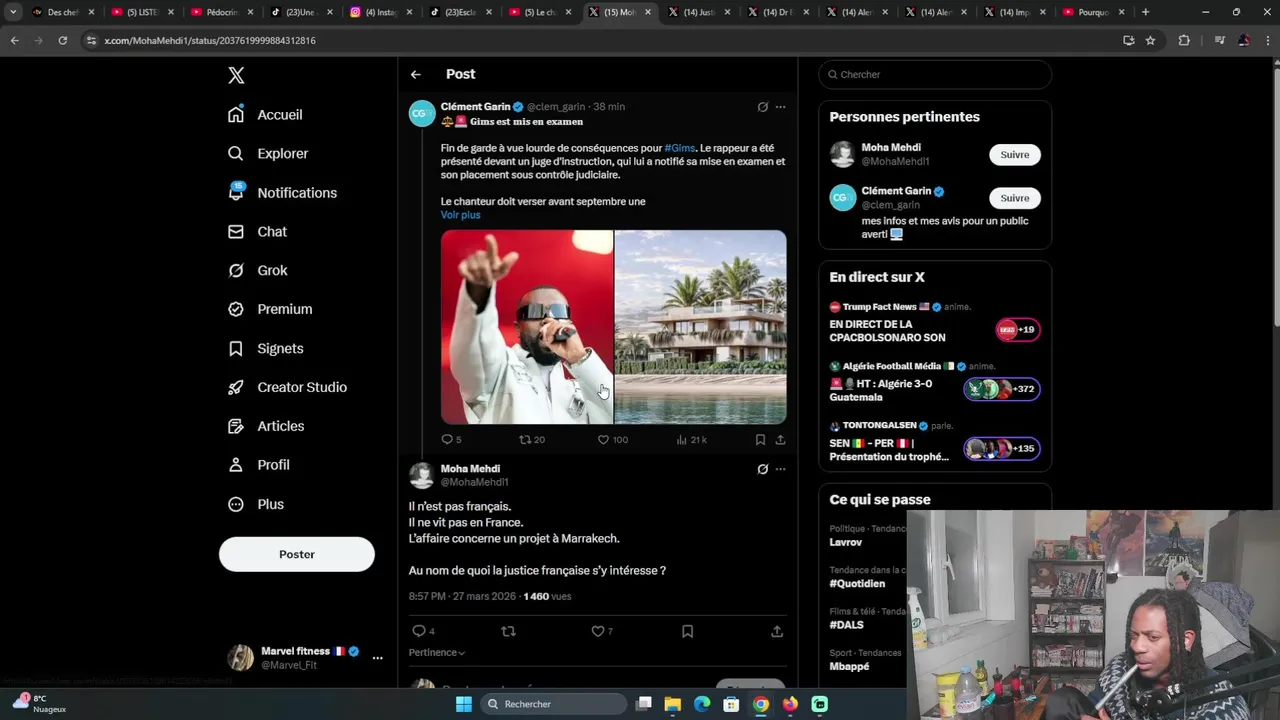Open Microsoft Edge from taskbar
This screenshot has height=720, width=1280.
pos(702,704)
